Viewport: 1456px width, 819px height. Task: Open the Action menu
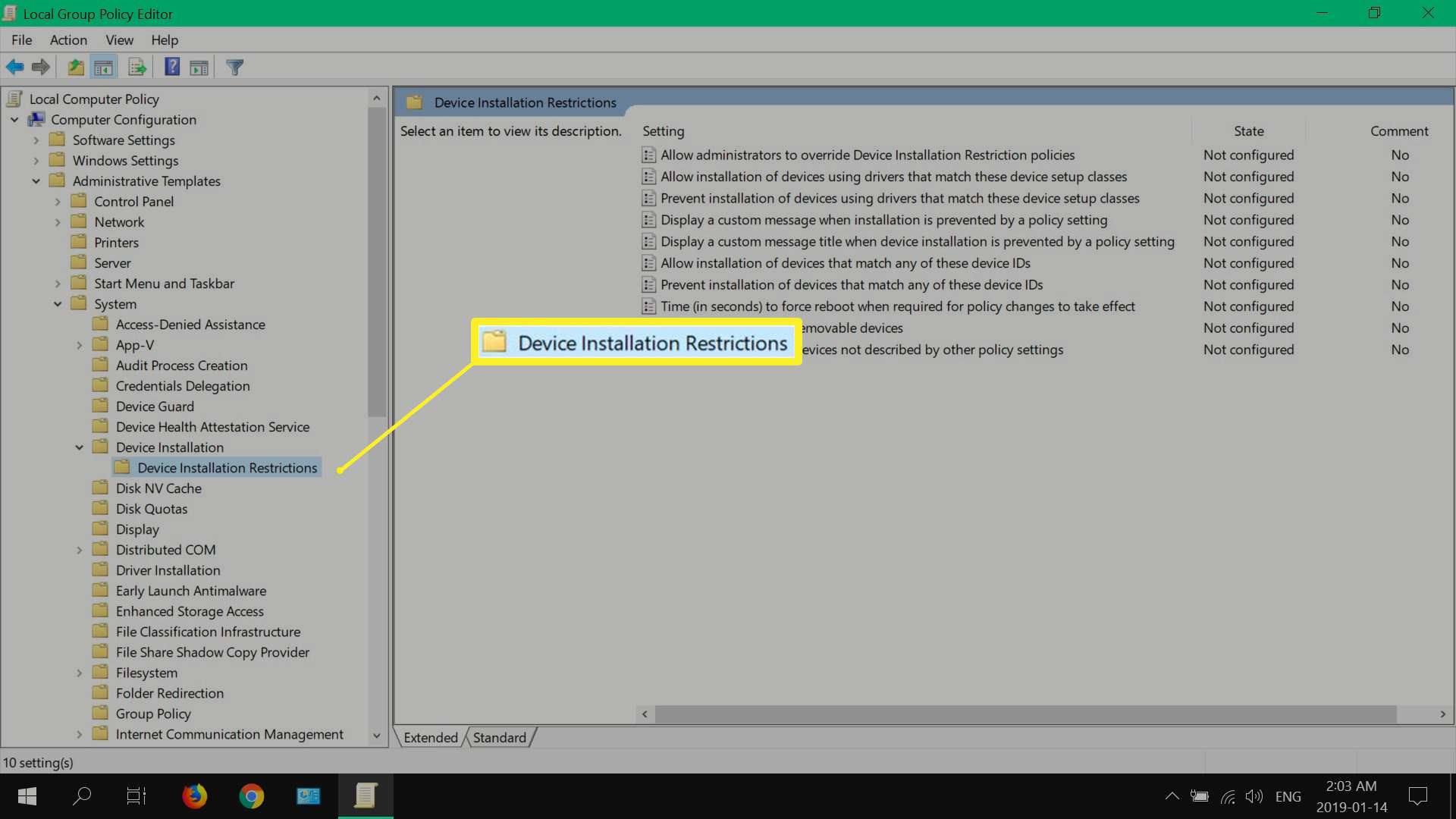68,40
